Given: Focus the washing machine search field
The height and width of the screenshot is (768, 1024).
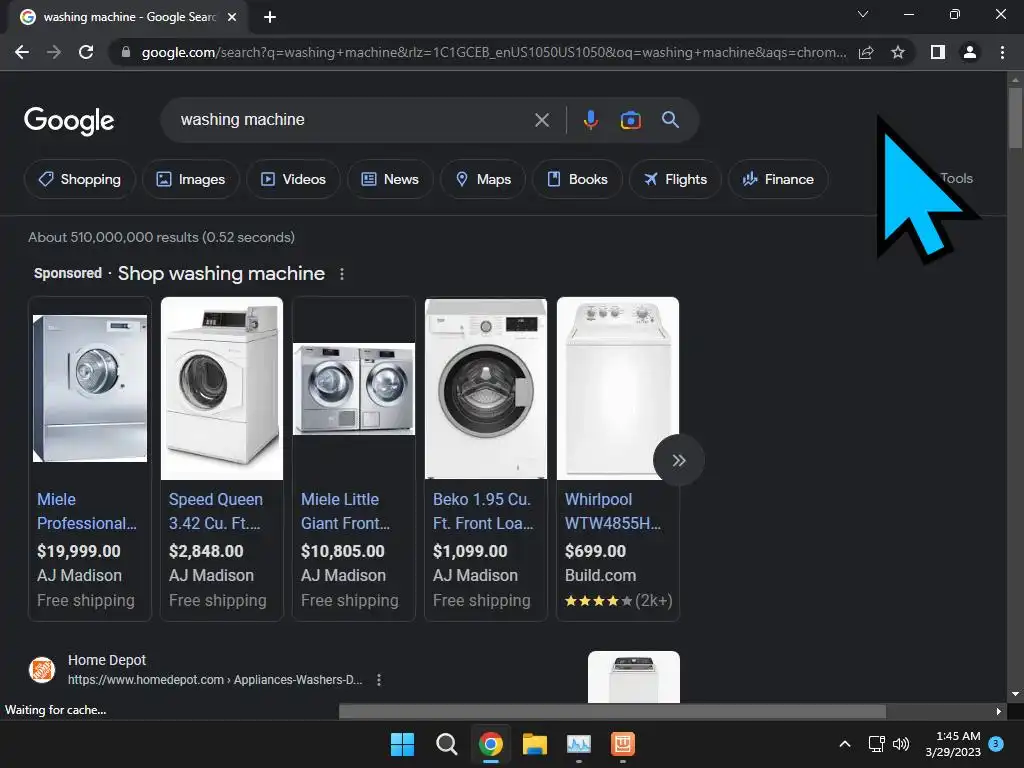Looking at the screenshot, I should pyautogui.click(x=353, y=120).
